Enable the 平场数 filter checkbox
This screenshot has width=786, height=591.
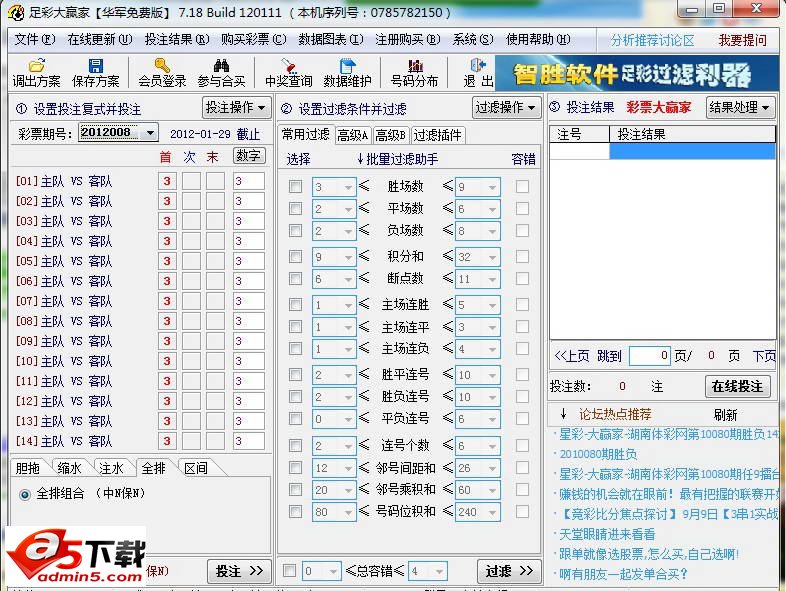tap(295, 208)
